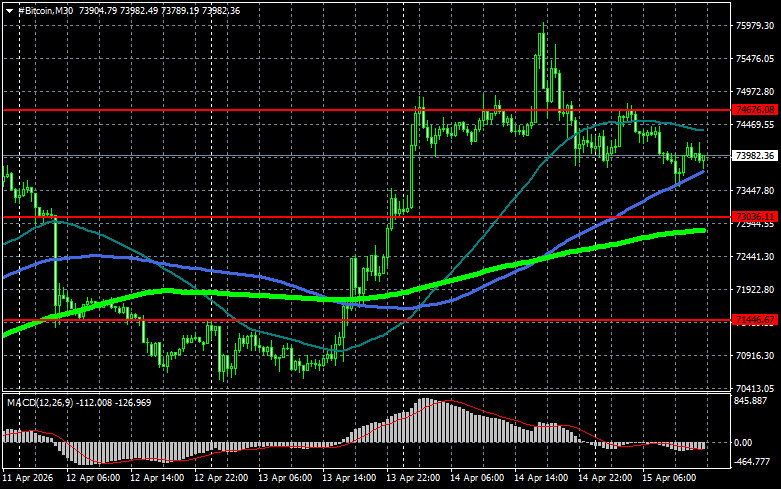Click the 74972.80 price axis value

tap(755, 92)
